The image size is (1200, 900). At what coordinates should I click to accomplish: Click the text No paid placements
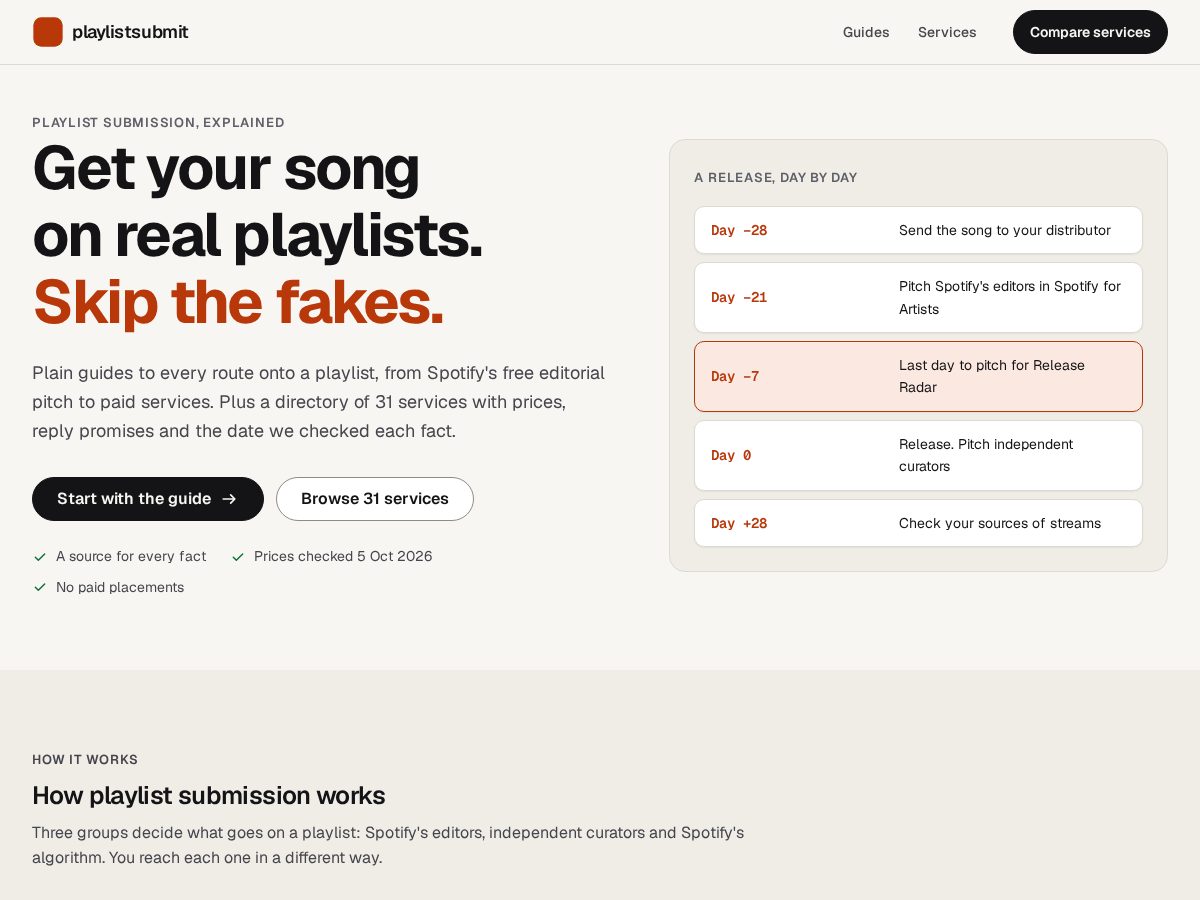(120, 588)
